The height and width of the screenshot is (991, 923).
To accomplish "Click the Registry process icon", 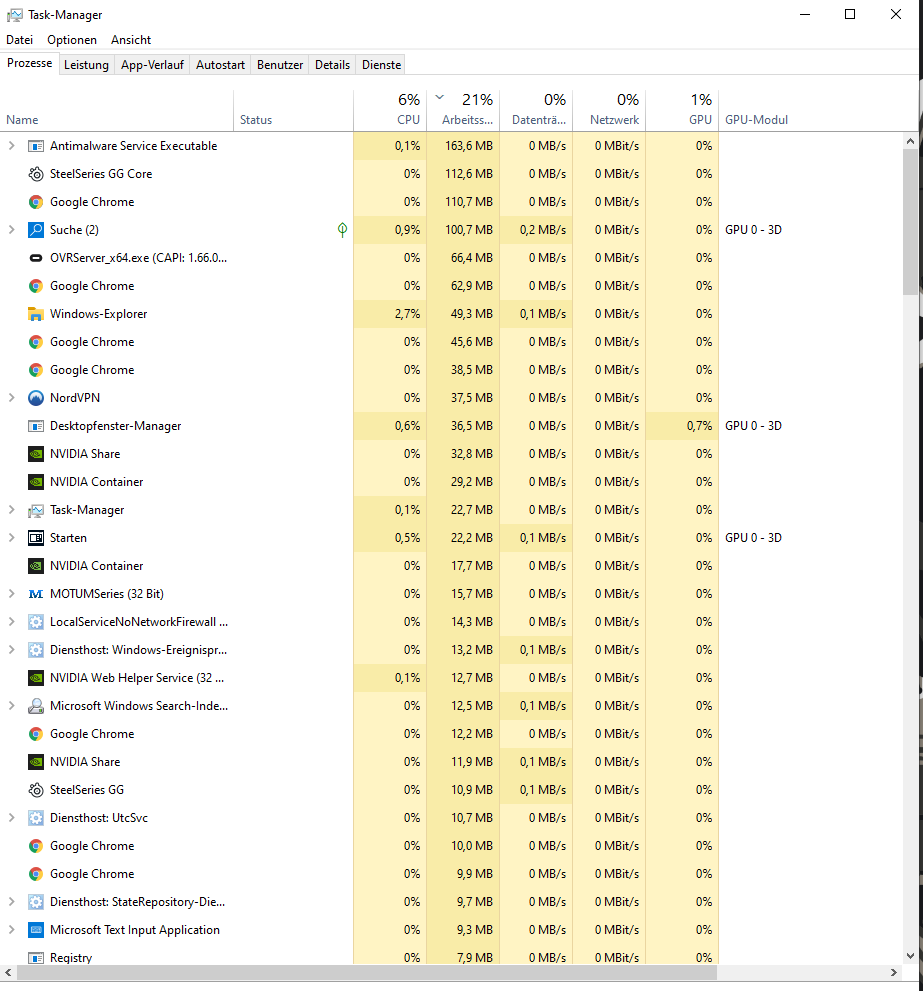I will point(36,958).
